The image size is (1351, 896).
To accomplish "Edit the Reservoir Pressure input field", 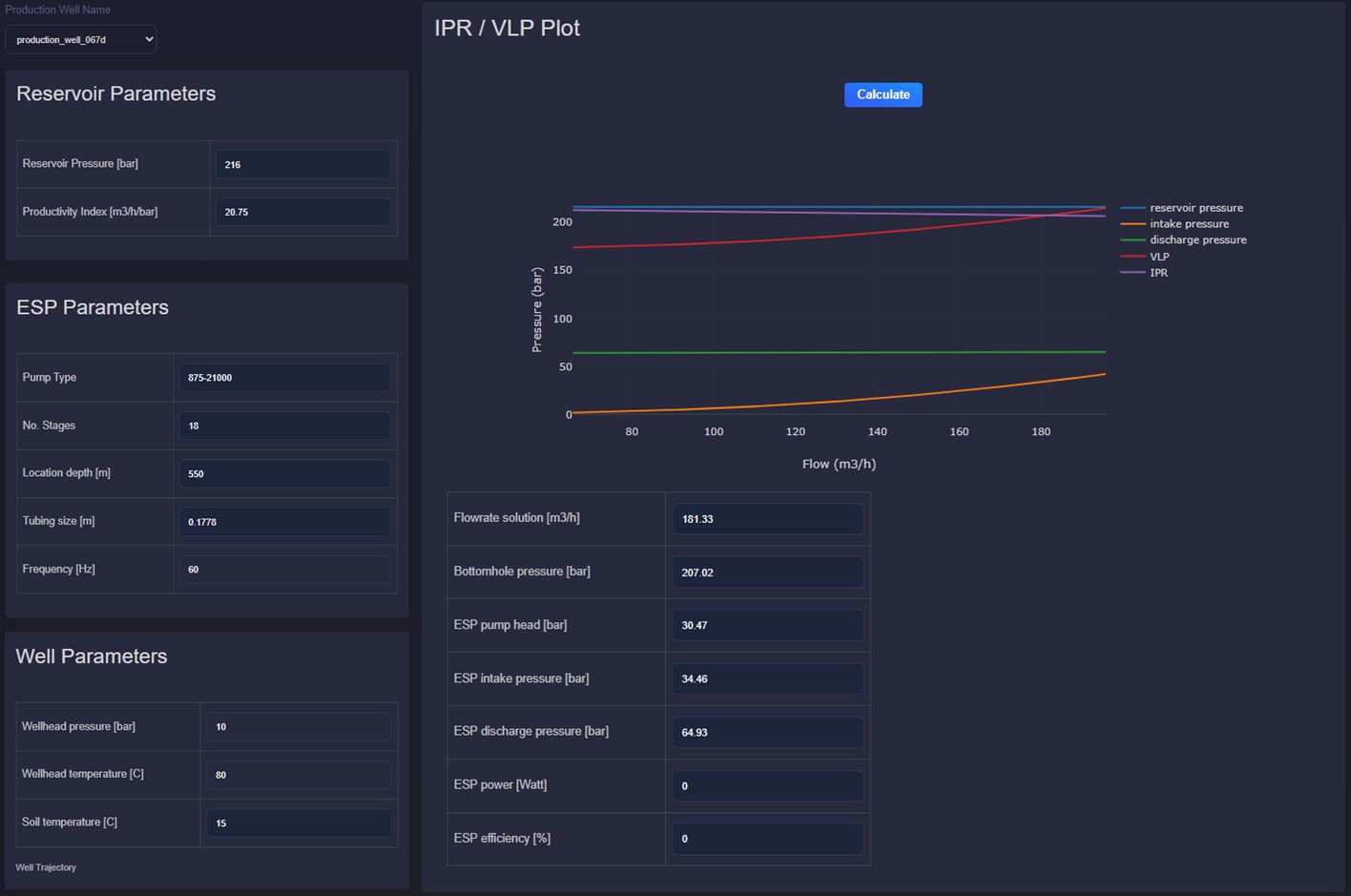I will click(x=302, y=164).
